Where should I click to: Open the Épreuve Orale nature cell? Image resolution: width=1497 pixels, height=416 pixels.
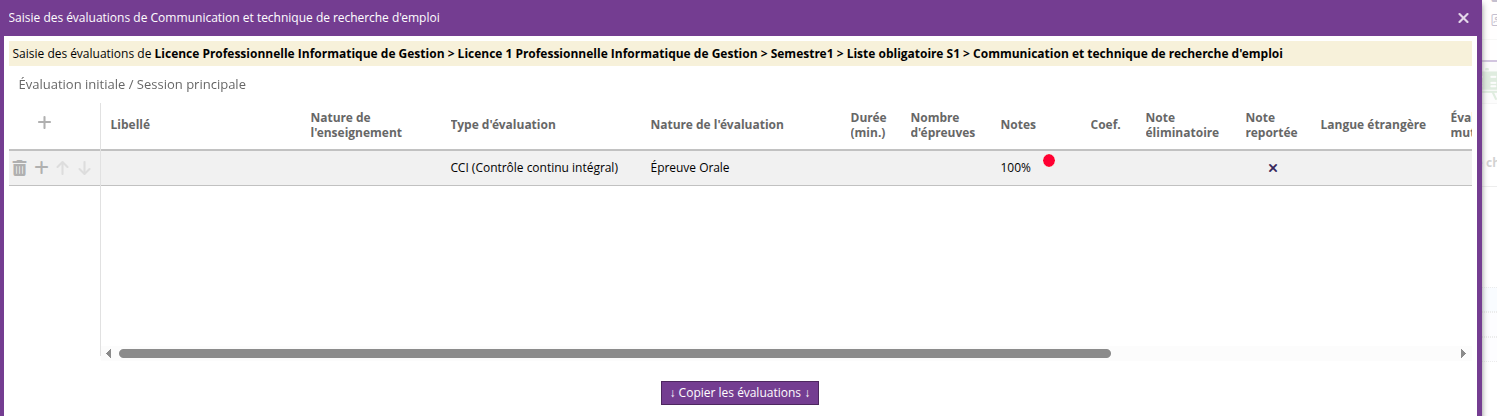(x=690, y=168)
